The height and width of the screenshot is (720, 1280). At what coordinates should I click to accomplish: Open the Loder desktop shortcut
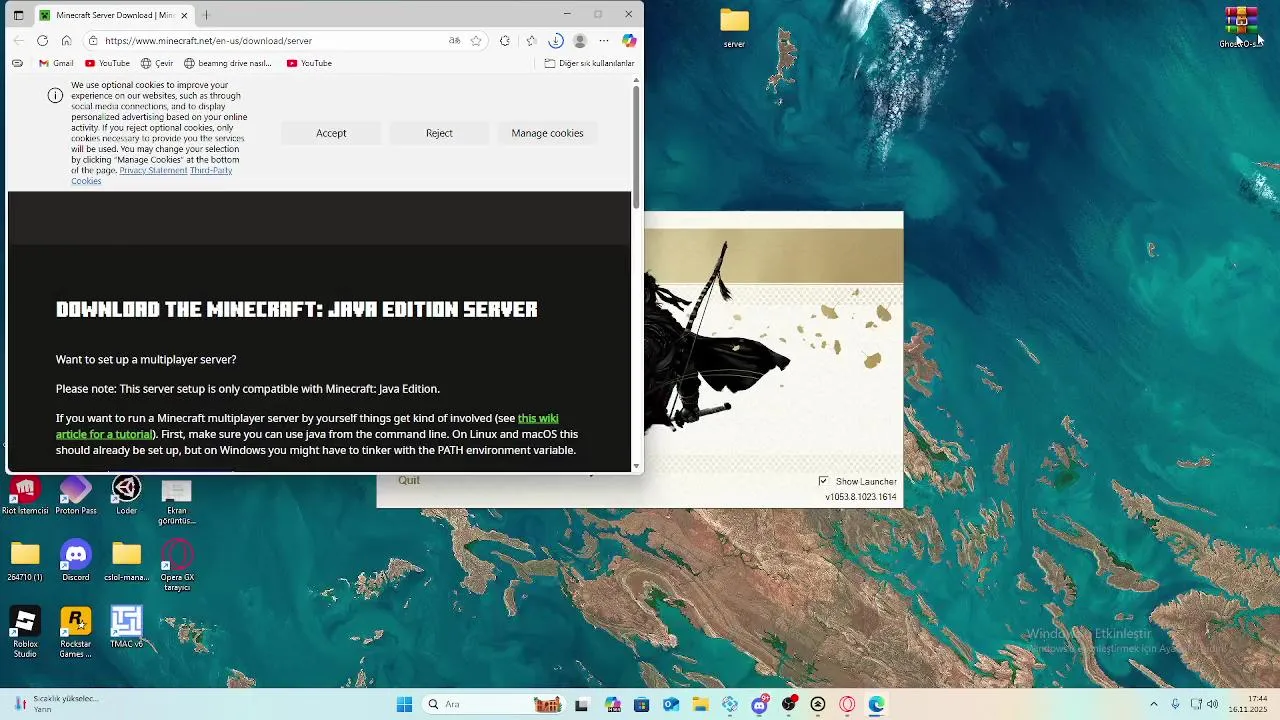(126, 496)
